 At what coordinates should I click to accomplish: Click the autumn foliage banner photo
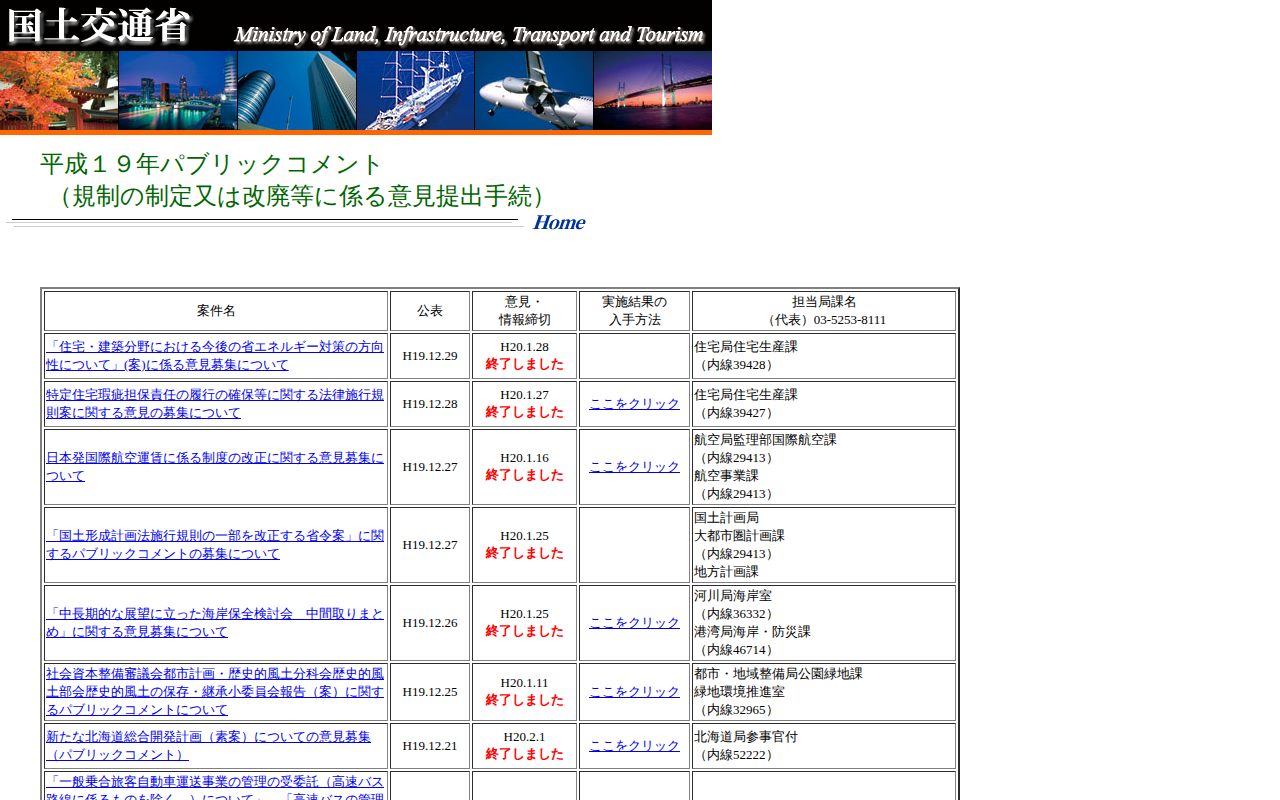tap(59, 93)
